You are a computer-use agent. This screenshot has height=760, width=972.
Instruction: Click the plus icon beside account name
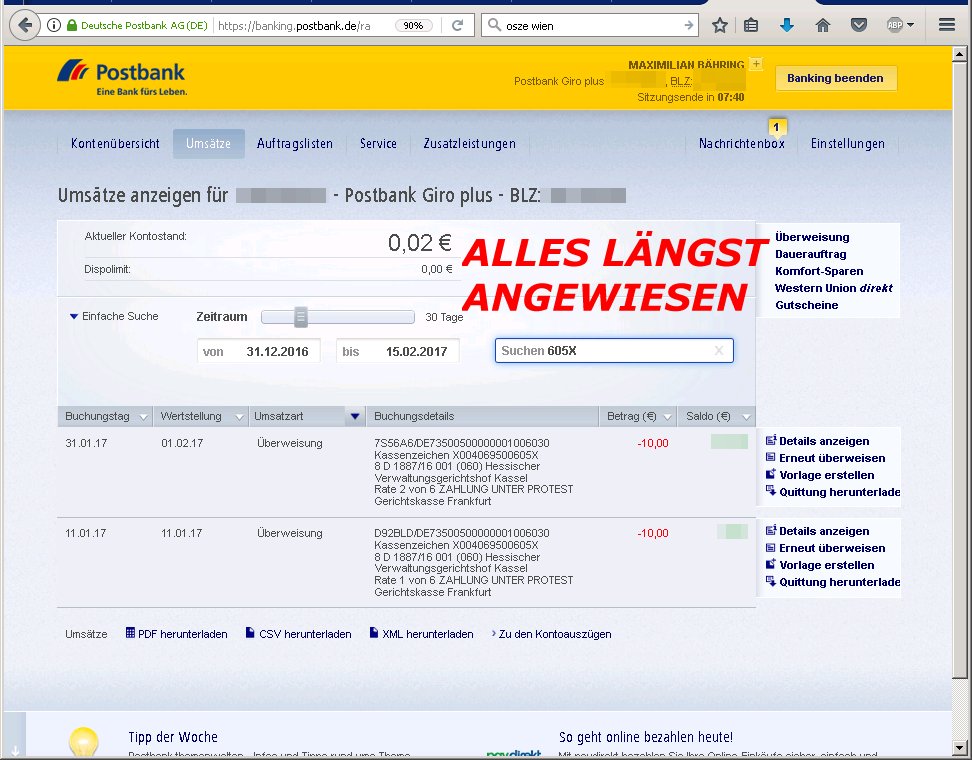point(756,63)
